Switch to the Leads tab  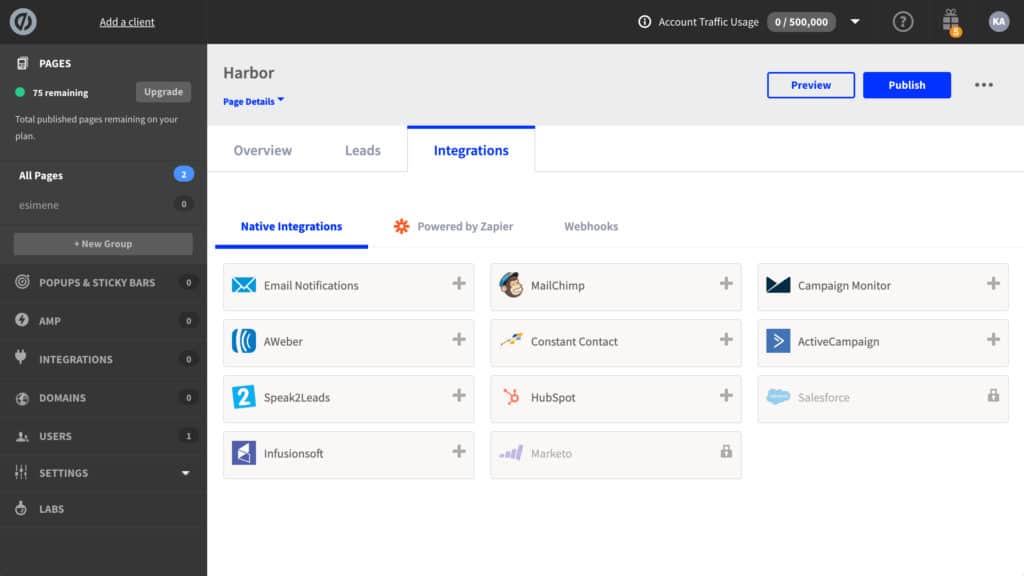pos(362,150)
